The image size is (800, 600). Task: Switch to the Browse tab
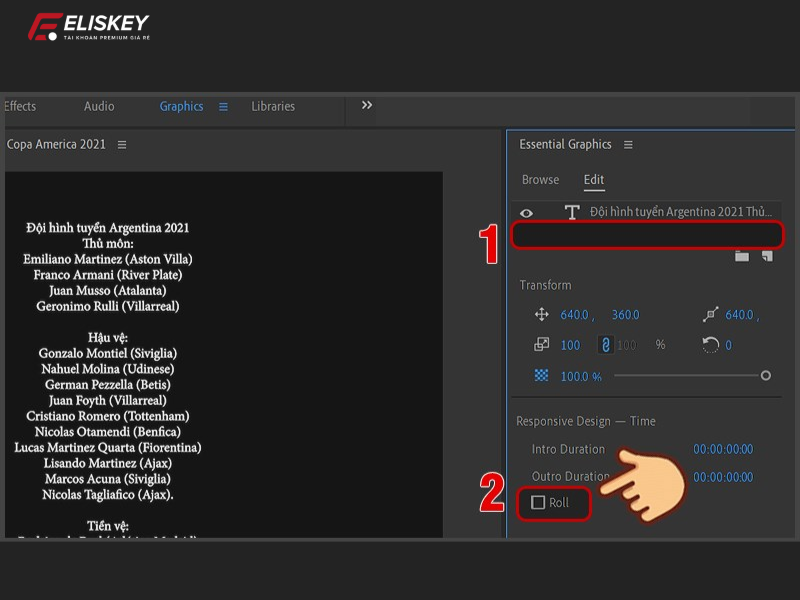[x=540, y=180]
